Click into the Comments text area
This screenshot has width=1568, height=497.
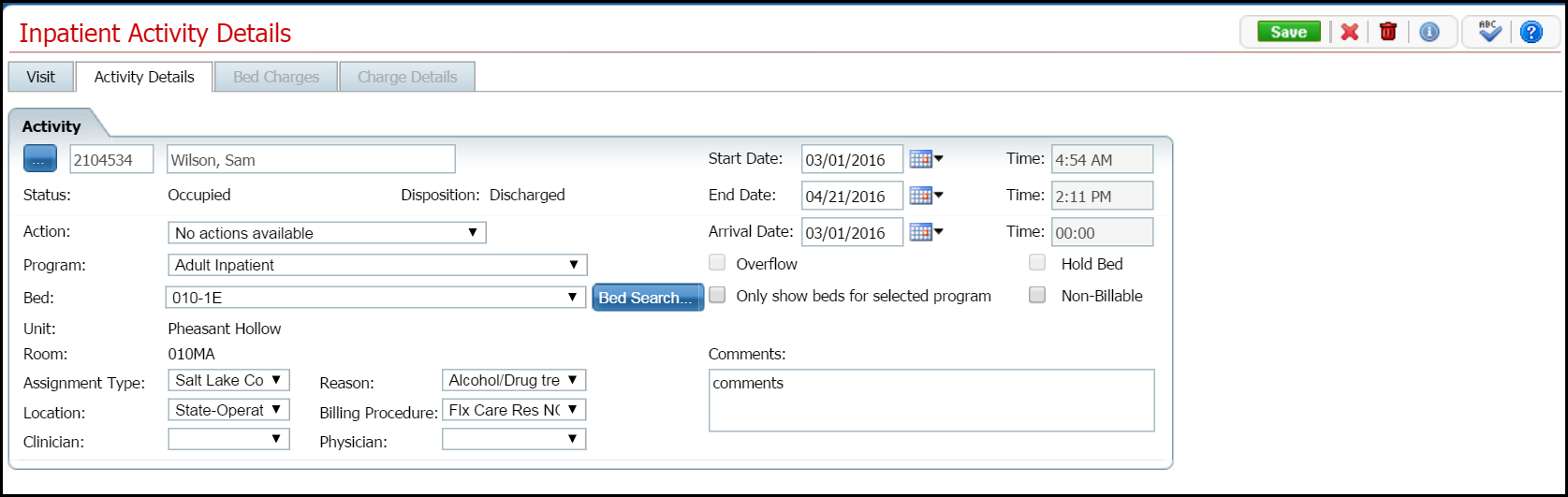[931, 401]
